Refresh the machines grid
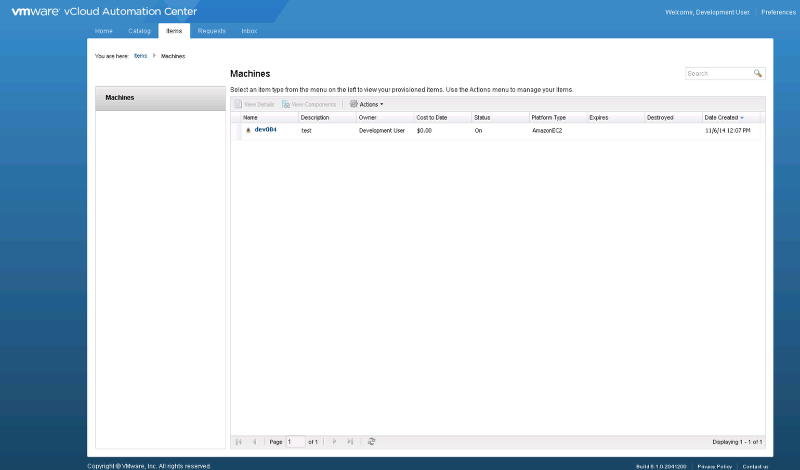The image size is (800, 470). pos(371,441)
